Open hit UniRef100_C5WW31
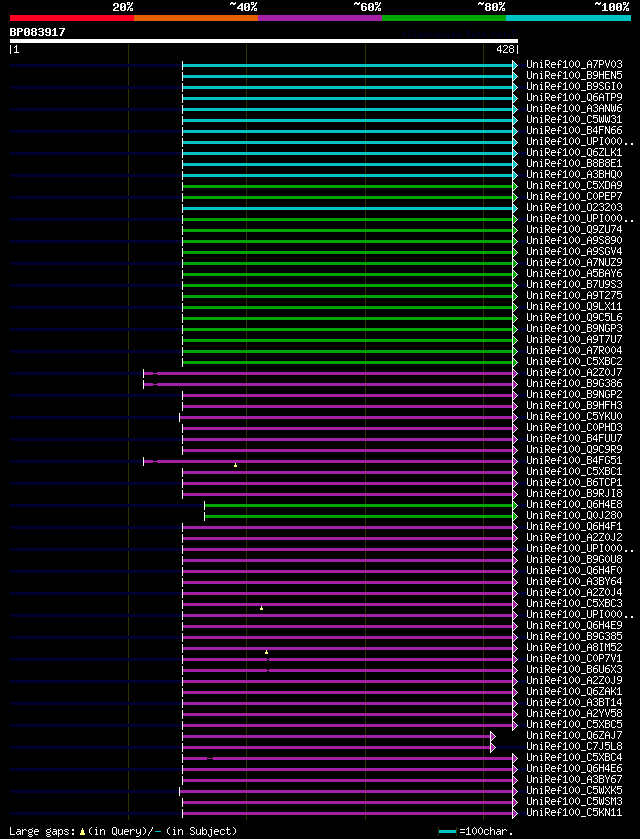 (574, 120)
